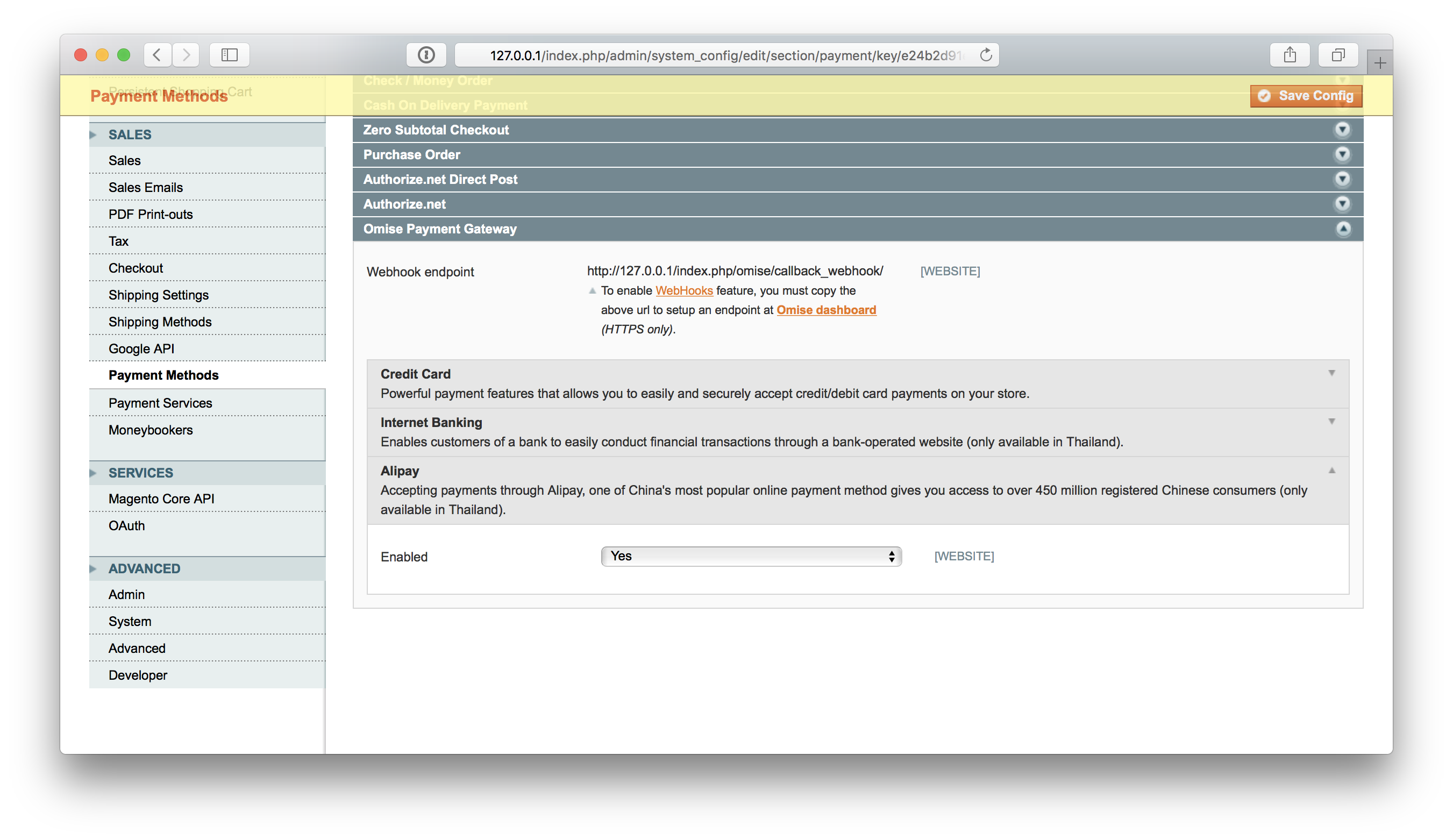Open Sales configuration in sidebar
The image size is (1453, 840).
tap(207, 160)
